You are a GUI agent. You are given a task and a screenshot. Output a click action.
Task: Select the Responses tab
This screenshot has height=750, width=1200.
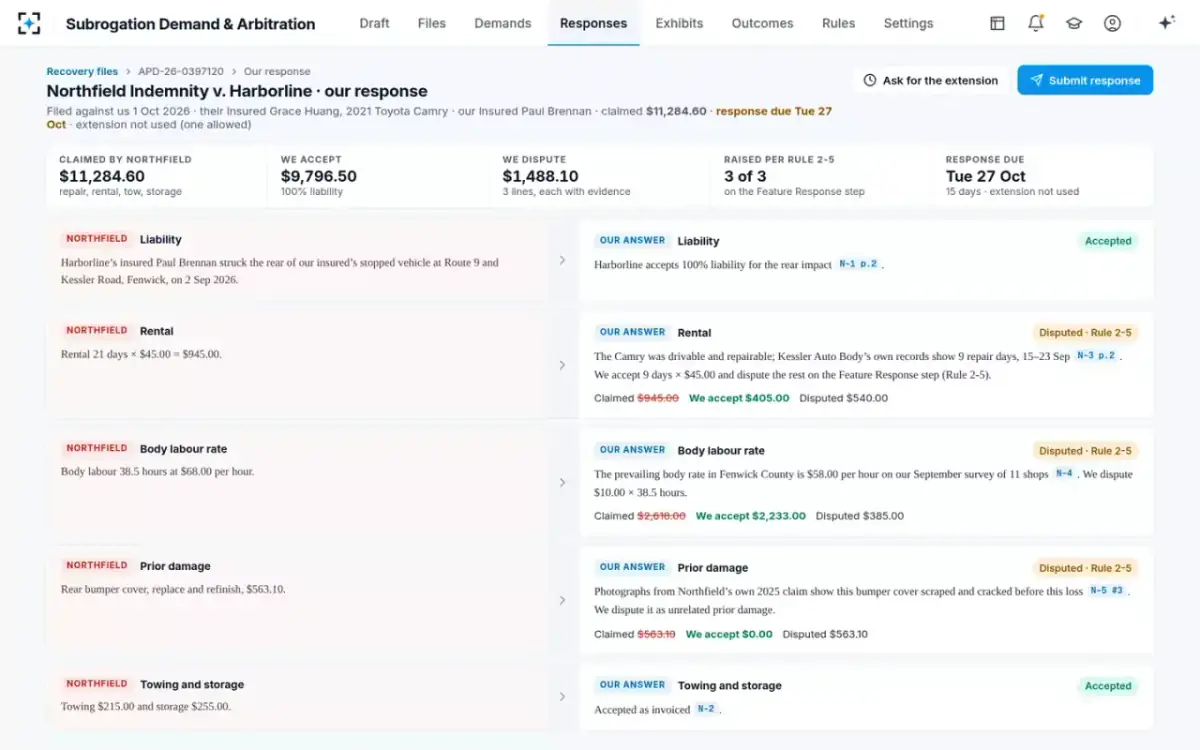coord(594,23)
